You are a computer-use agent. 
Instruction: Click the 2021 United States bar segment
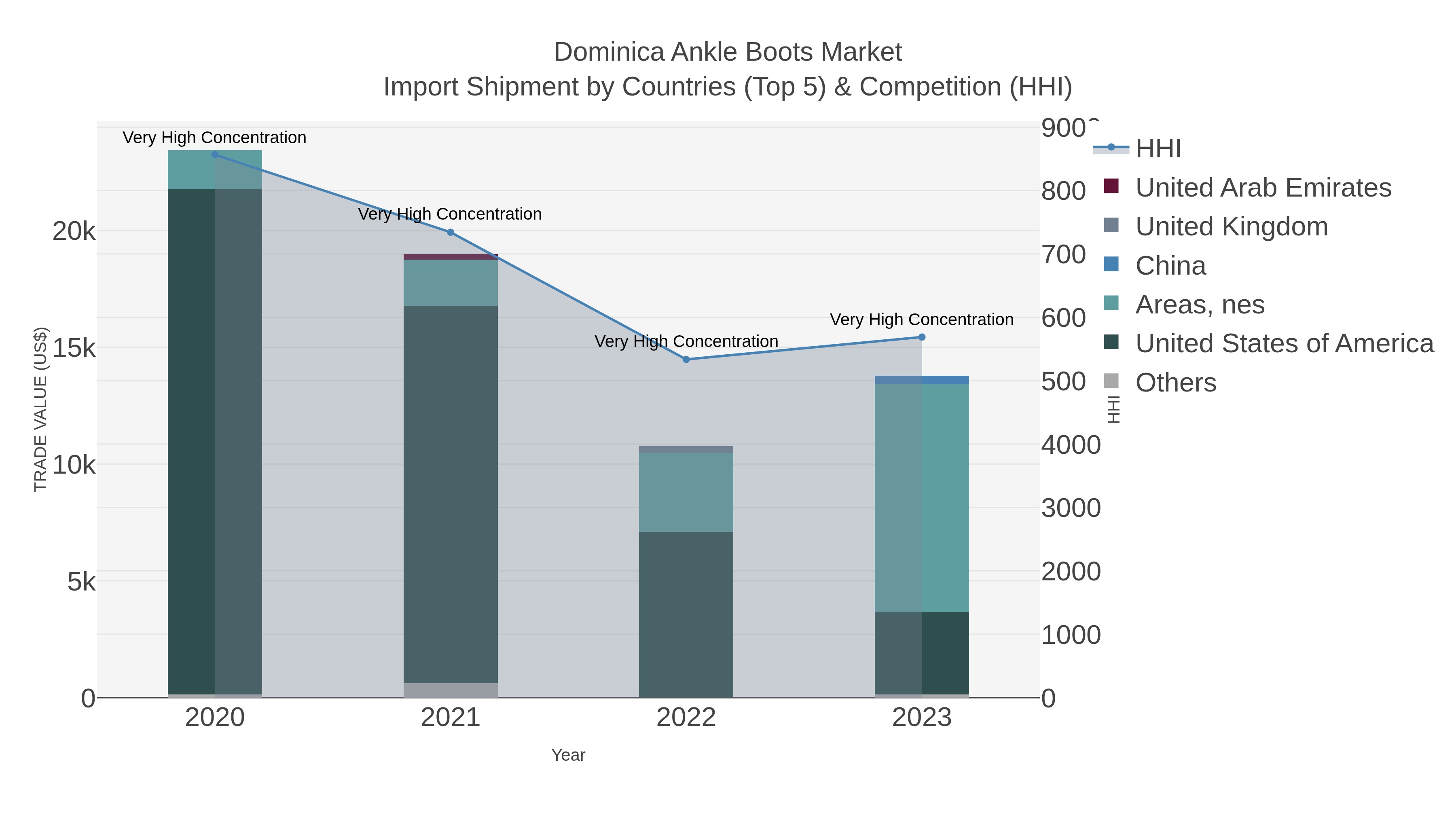click(451, 495)
